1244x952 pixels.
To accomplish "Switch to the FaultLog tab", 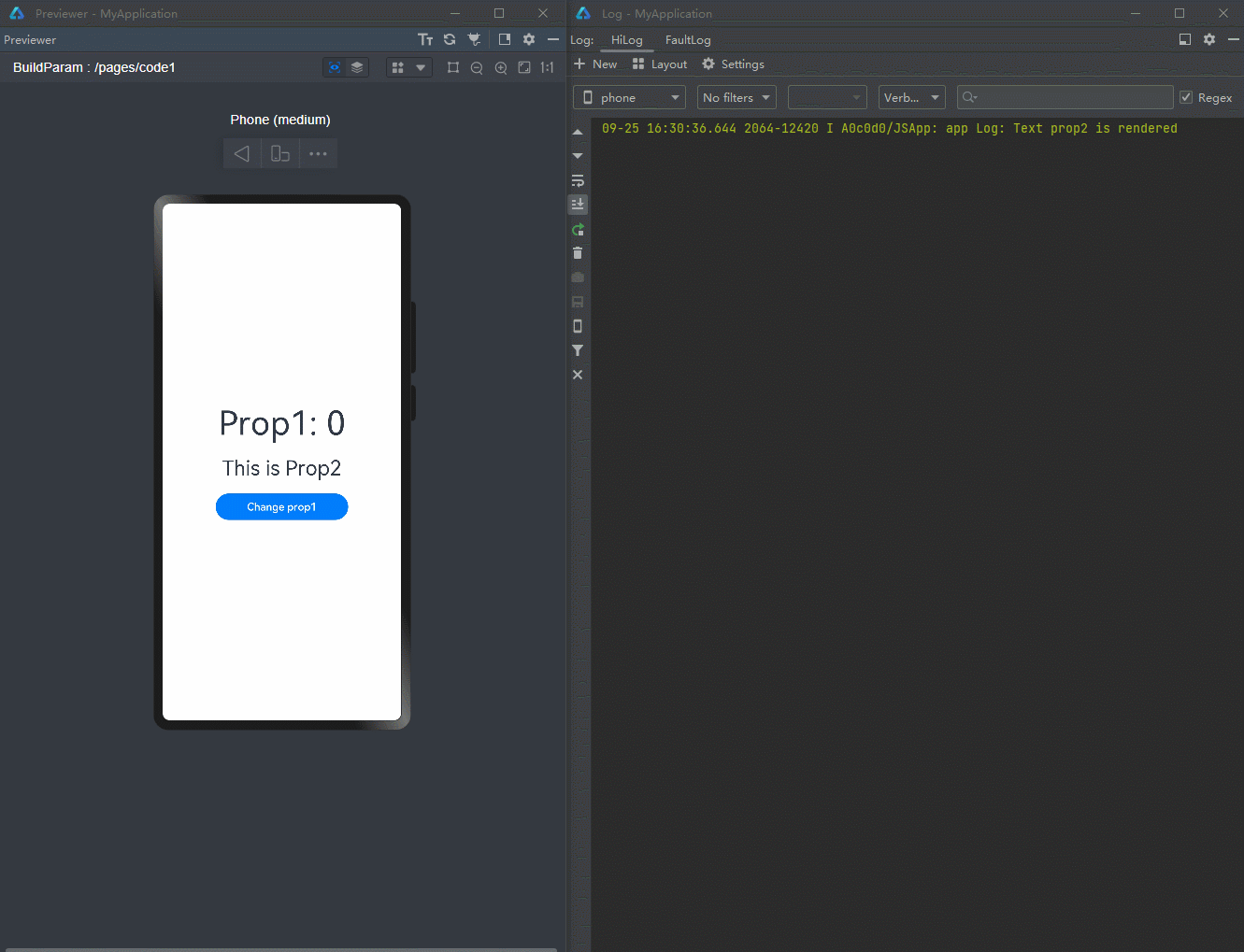I will 688,40.
